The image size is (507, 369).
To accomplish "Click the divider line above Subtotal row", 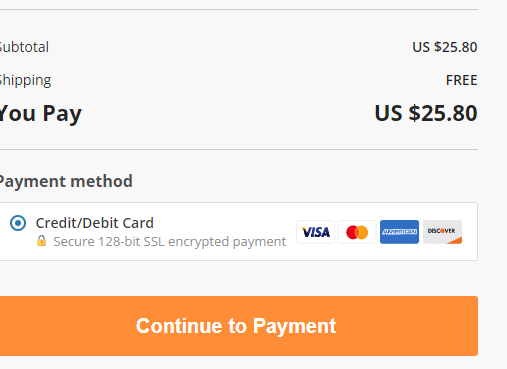I will tap(239, 10).
